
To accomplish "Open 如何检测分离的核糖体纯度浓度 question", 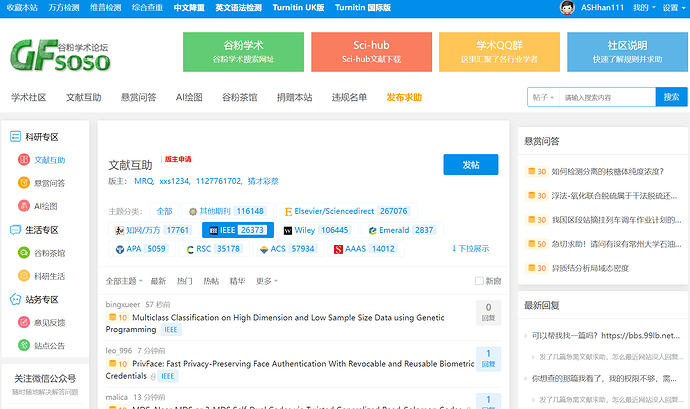I will pos(608,171).
